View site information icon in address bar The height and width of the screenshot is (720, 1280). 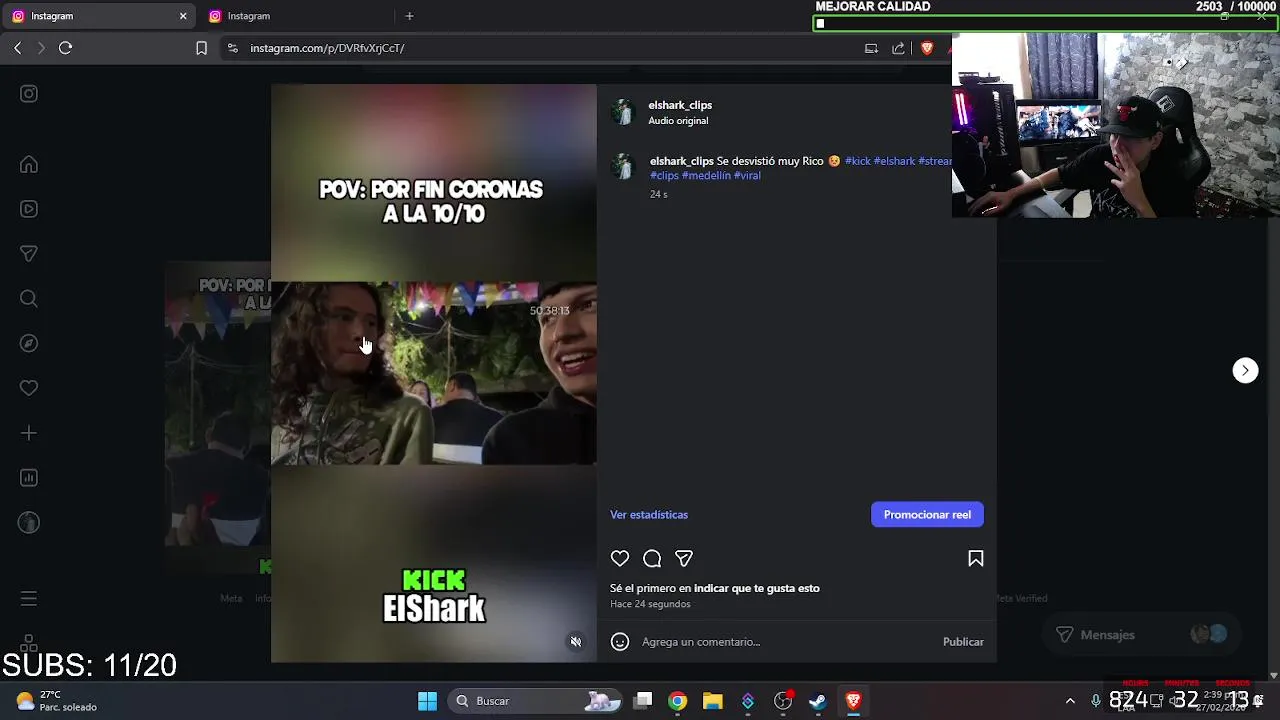pos(232,48)
